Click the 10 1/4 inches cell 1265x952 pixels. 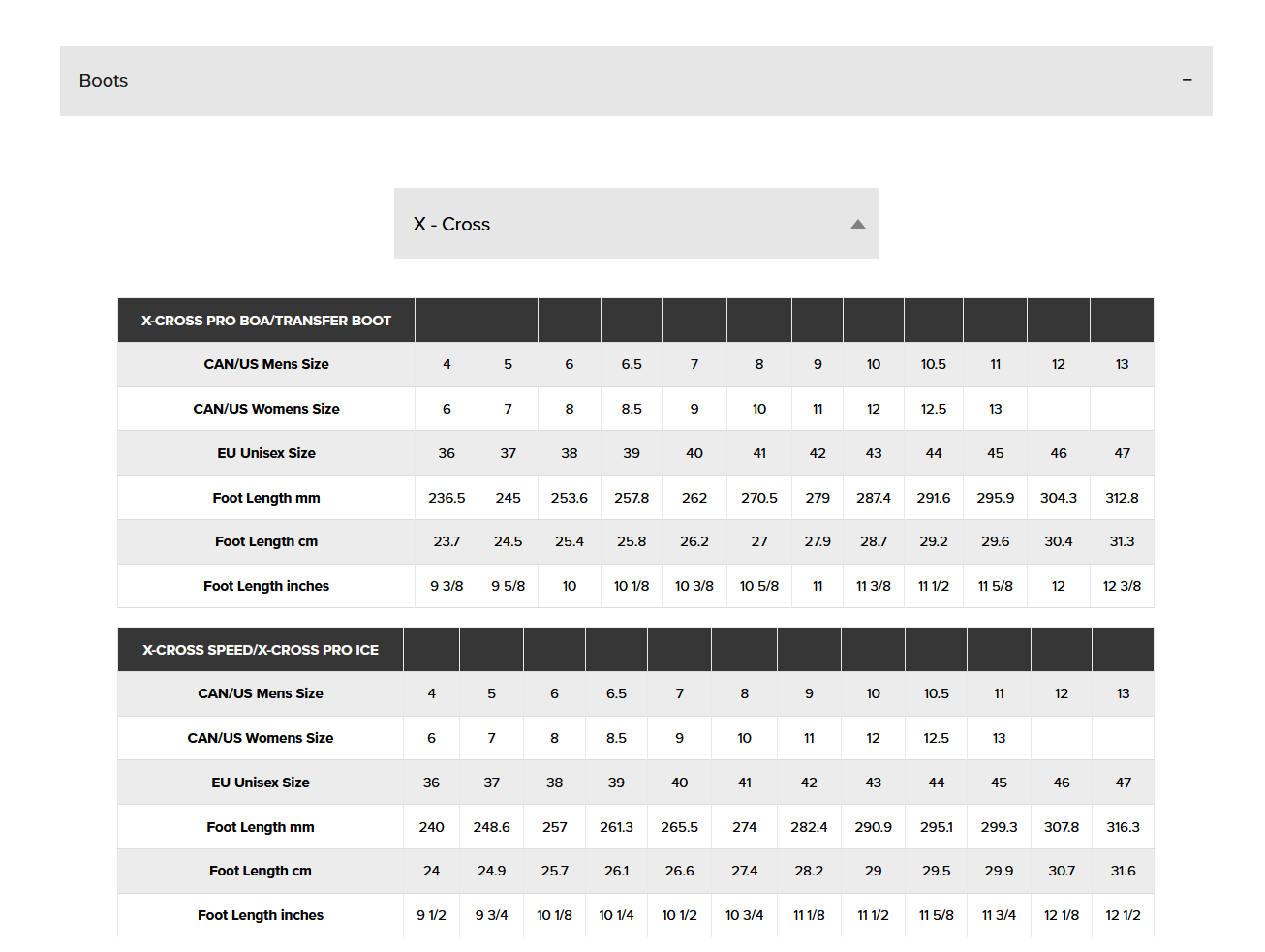(616, 915)
